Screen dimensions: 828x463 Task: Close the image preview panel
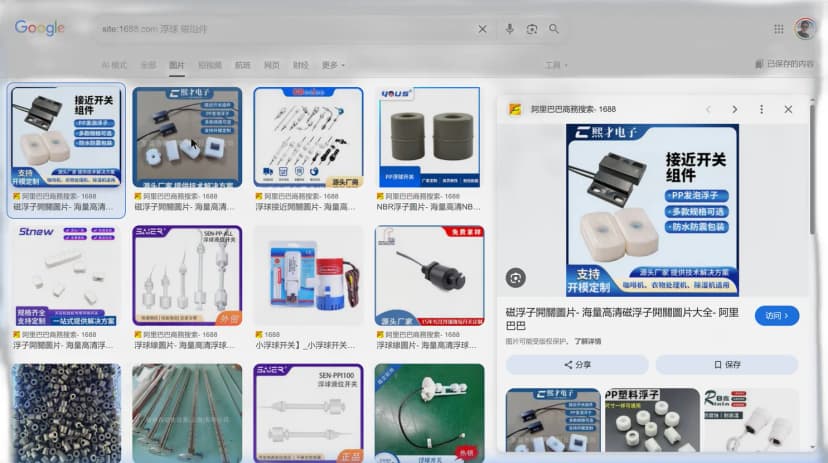click(x=788, y=109)
